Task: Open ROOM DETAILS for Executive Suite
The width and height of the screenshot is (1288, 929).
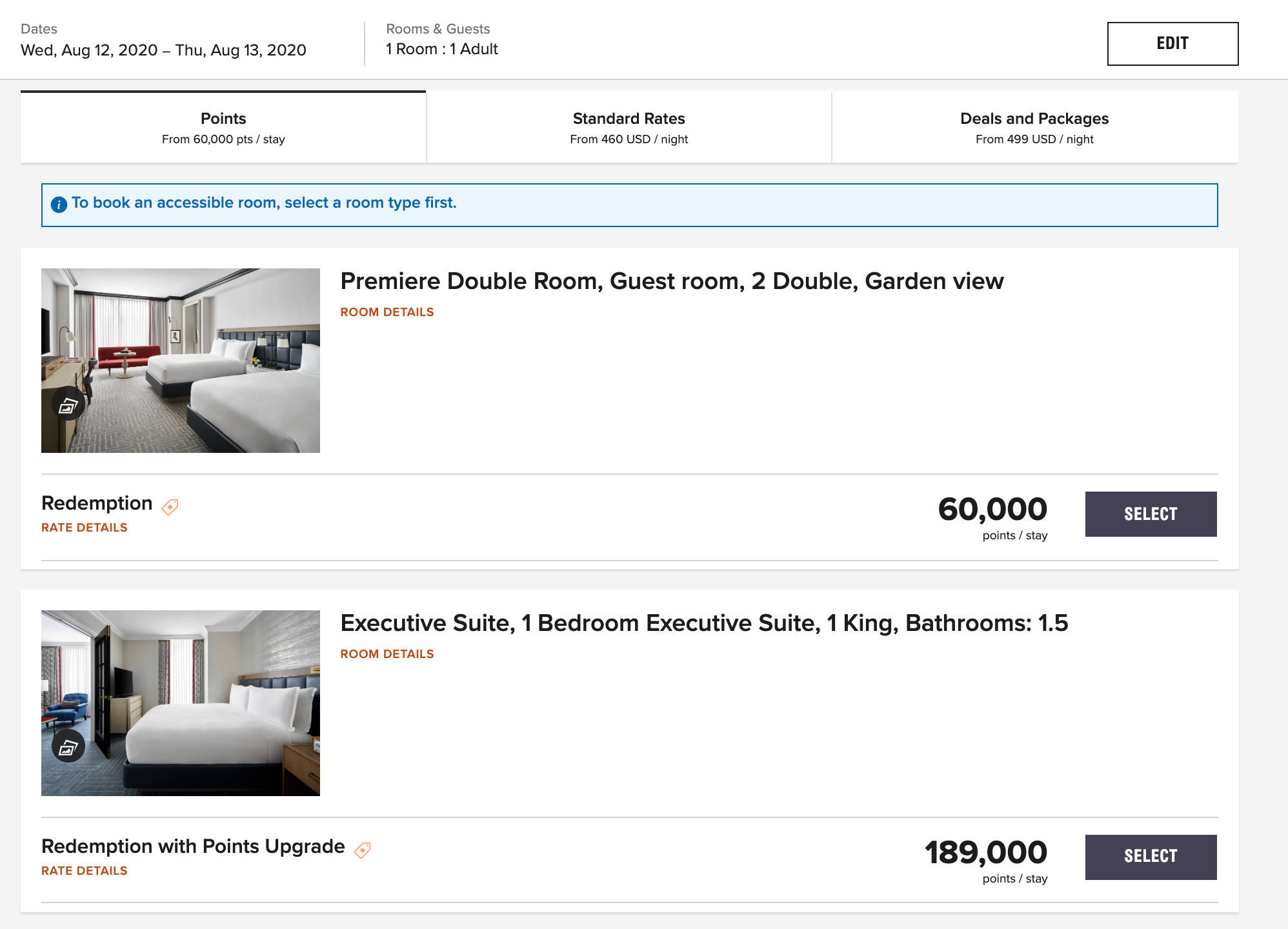Action: (x=387, y=654)
